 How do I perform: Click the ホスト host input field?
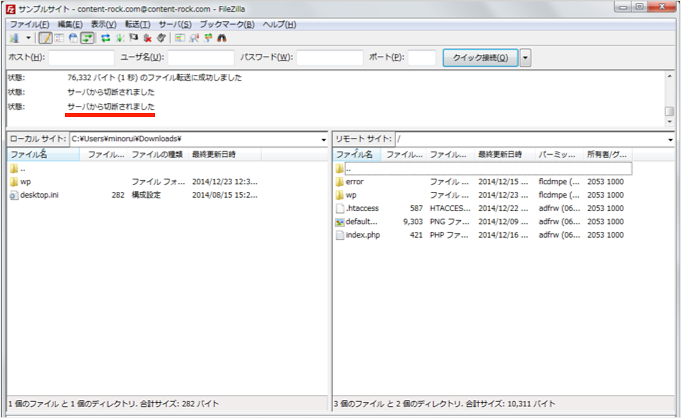tap(81, 57)
